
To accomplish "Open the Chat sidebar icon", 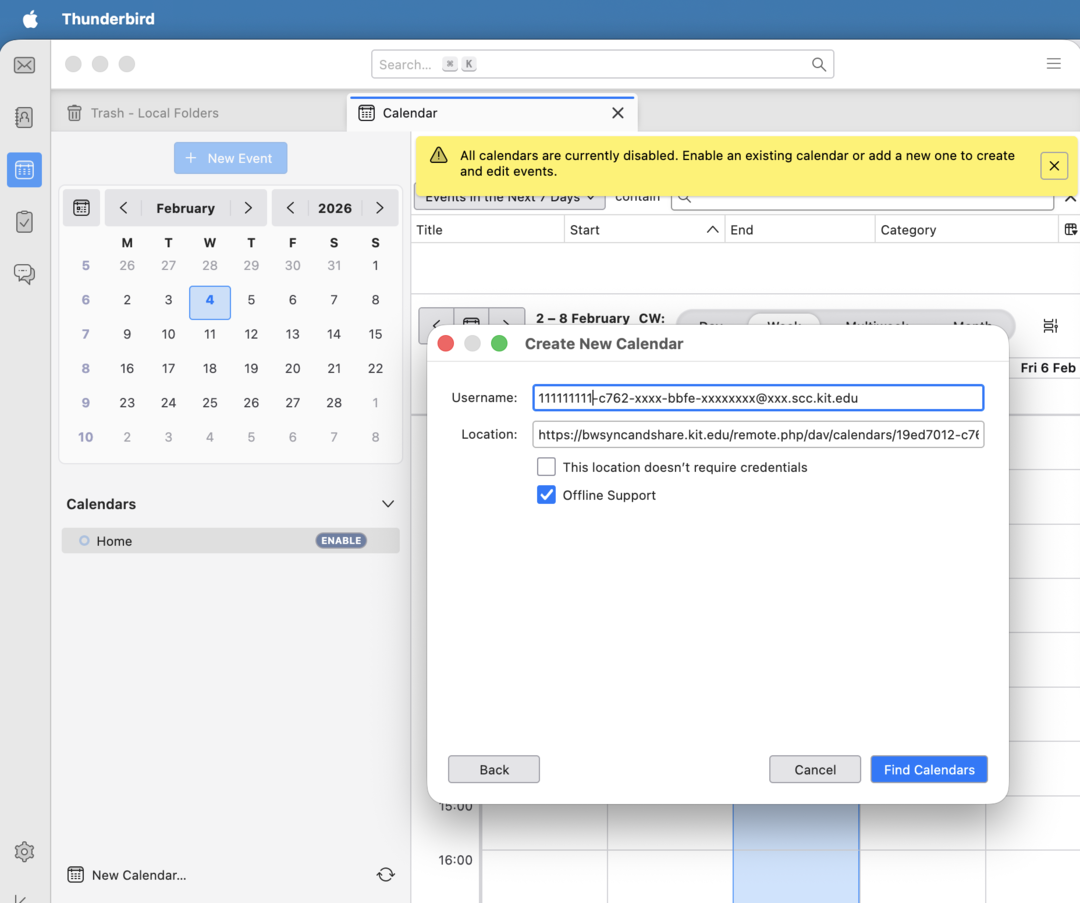I will coord(24,274).
